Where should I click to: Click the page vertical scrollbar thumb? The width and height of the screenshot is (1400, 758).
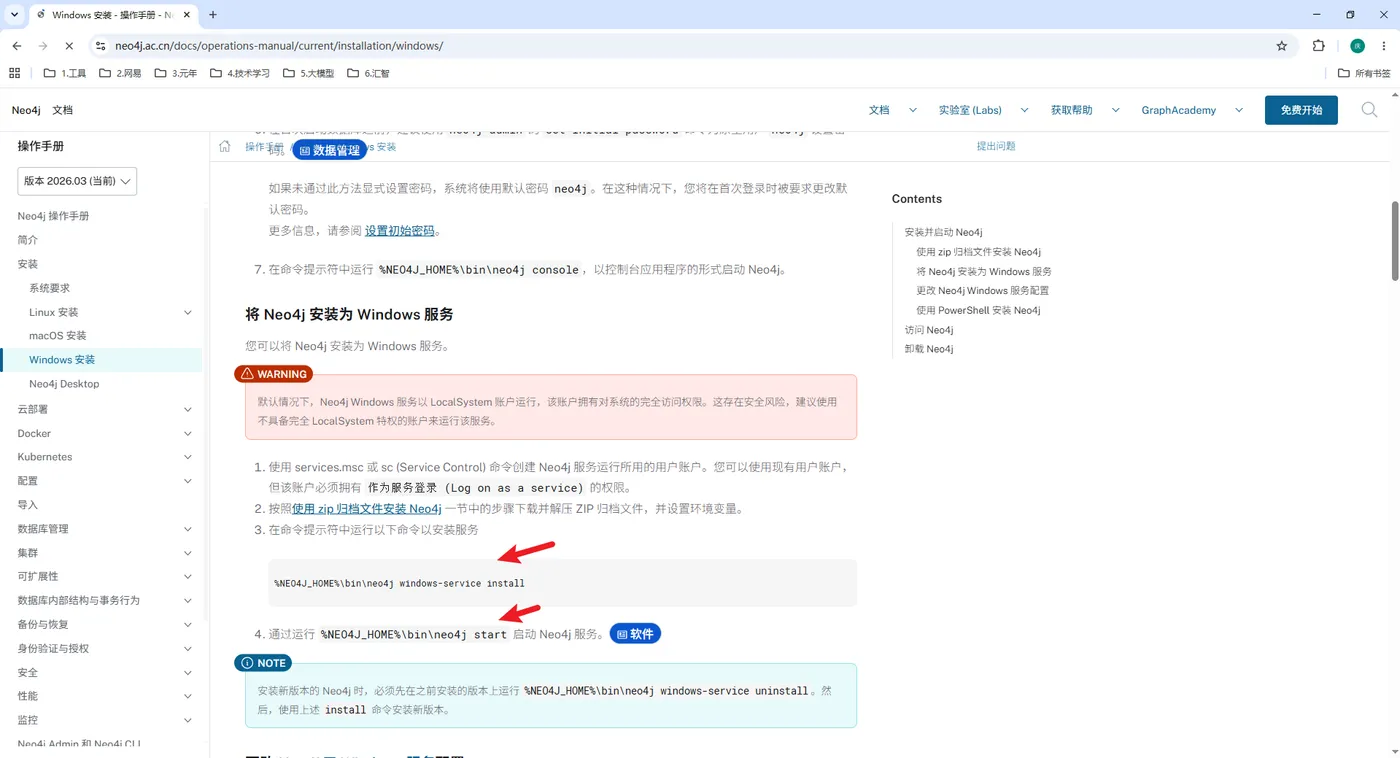1395,241
